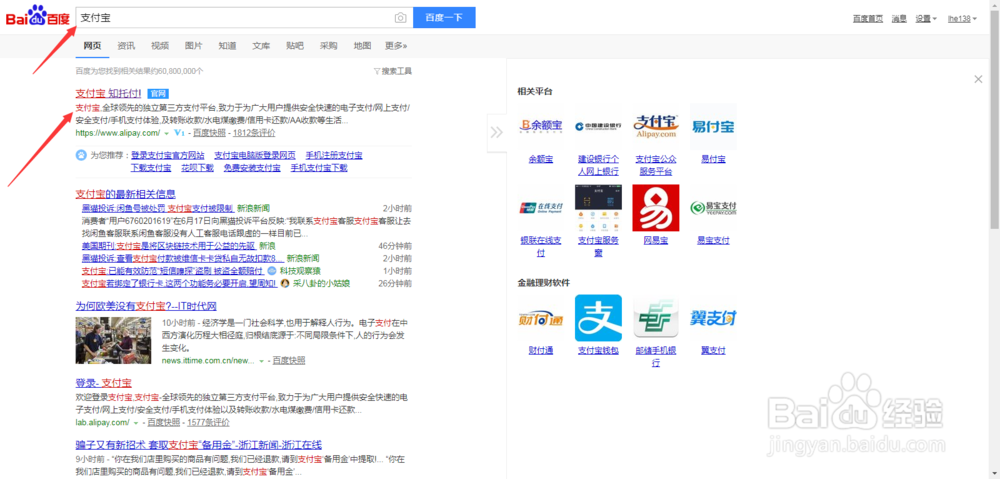Open the 支付宝钱包 text link
Viewport: 1000px width, 479px height.
click(598, 350)
